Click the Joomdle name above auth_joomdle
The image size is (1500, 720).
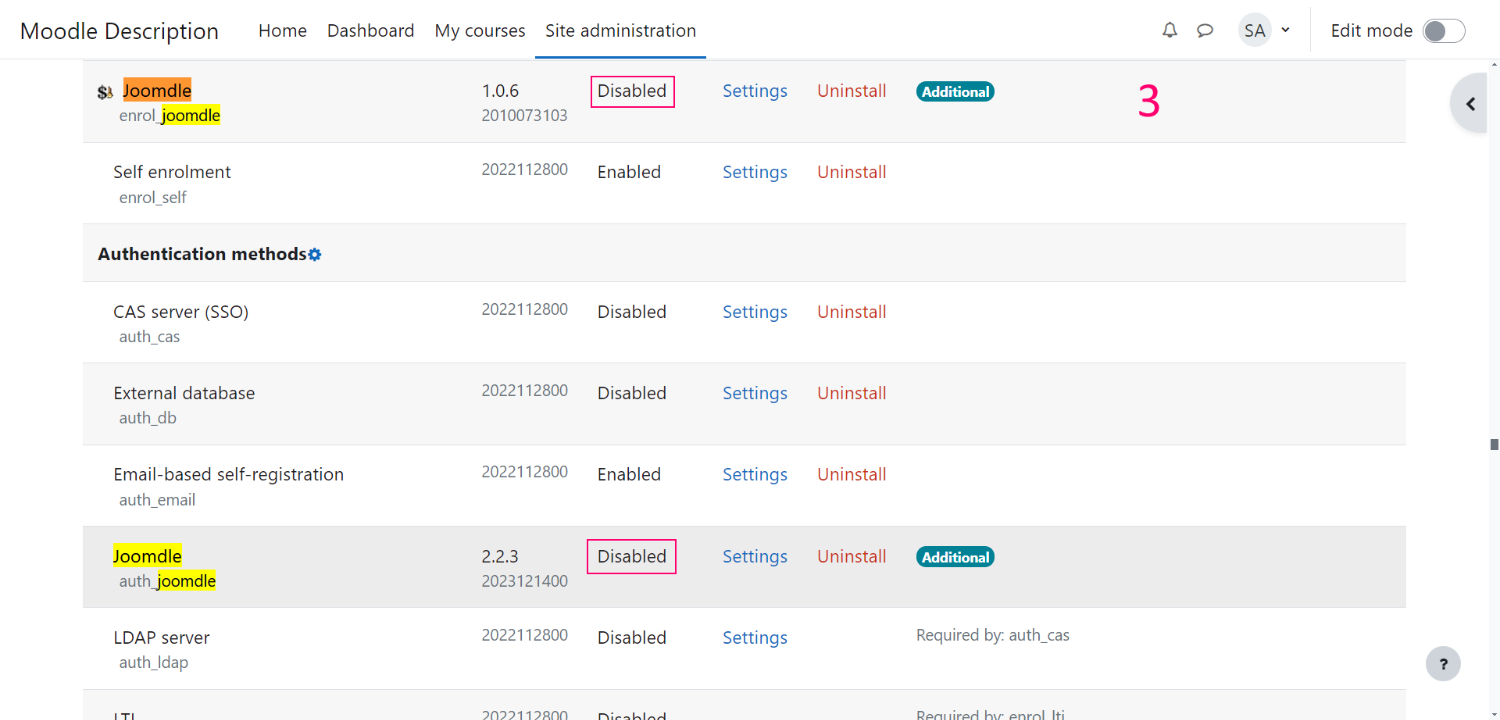(x=148, y=556)
